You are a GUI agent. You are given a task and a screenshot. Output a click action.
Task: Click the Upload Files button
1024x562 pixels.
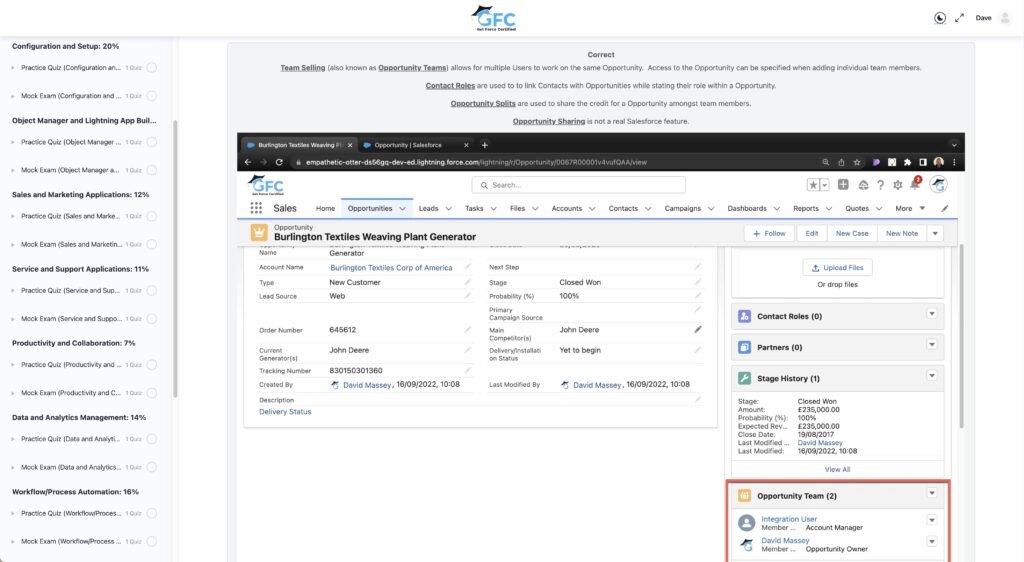(837, 268)
